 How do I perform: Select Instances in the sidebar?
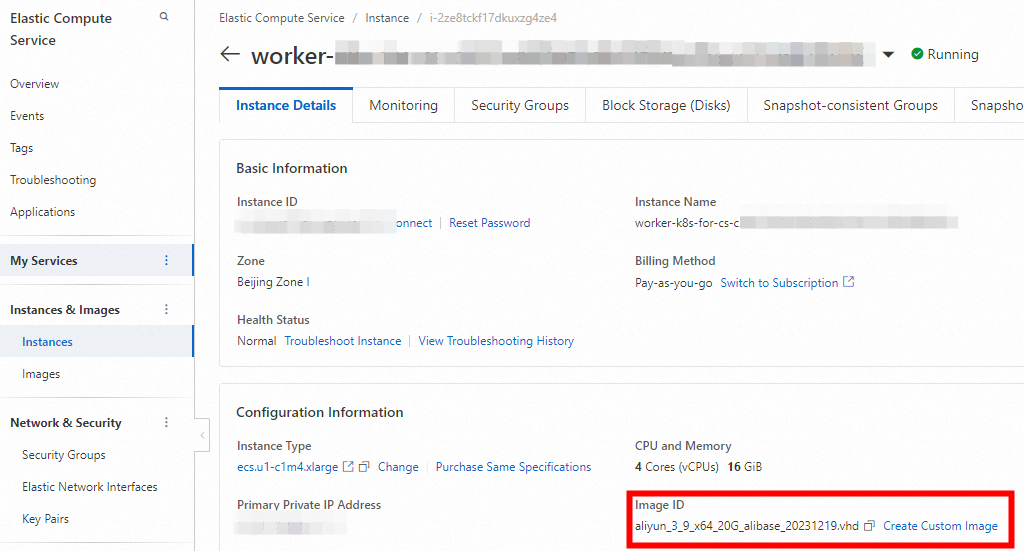pyautogui.click(x=97, y=341)
